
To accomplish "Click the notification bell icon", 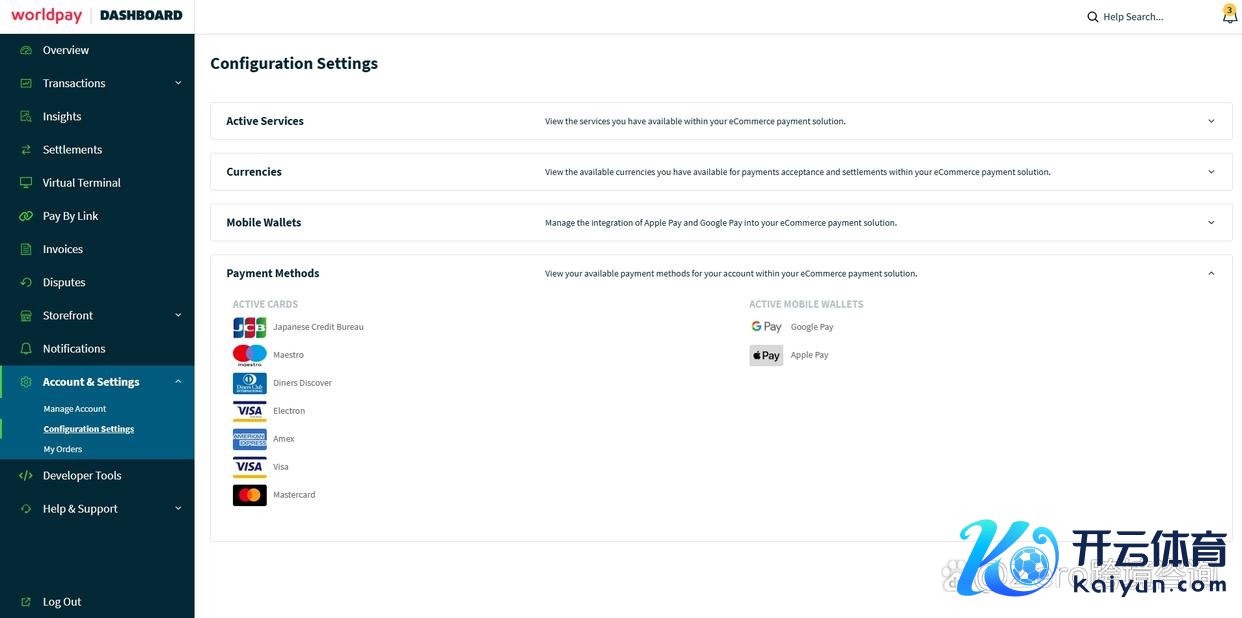I will tap(1229, 16).
